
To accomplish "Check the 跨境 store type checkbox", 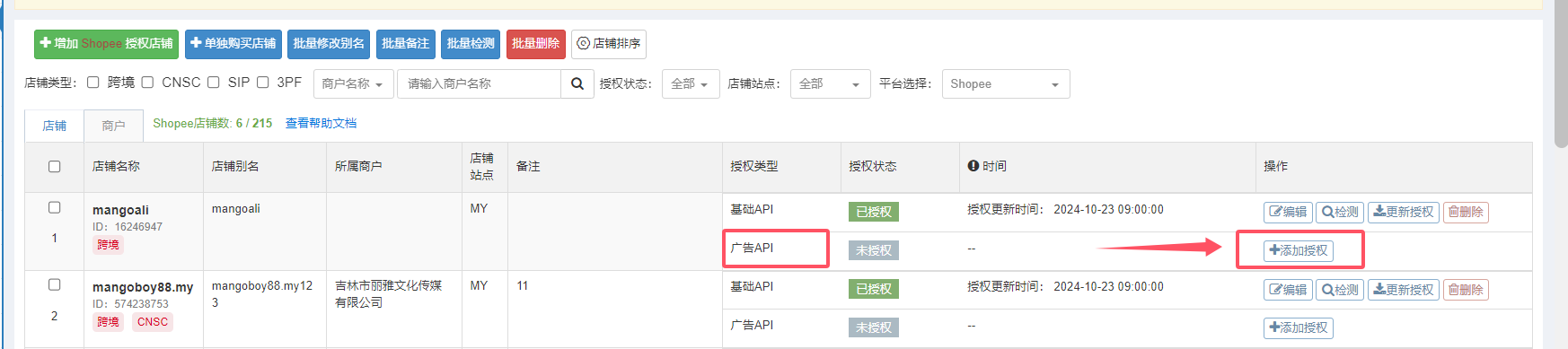I will 92,83.
